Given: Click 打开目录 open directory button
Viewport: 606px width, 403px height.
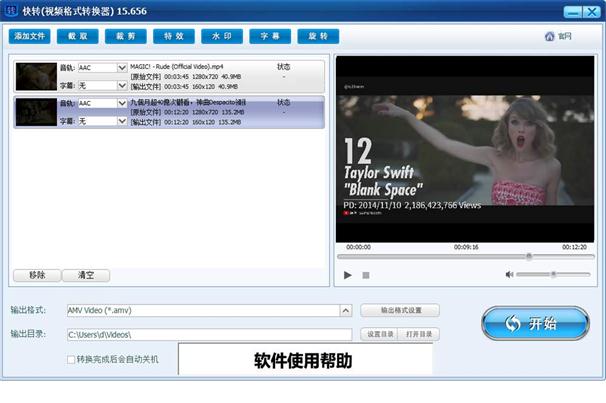Looking at the screenshot, I should point(419,334).
